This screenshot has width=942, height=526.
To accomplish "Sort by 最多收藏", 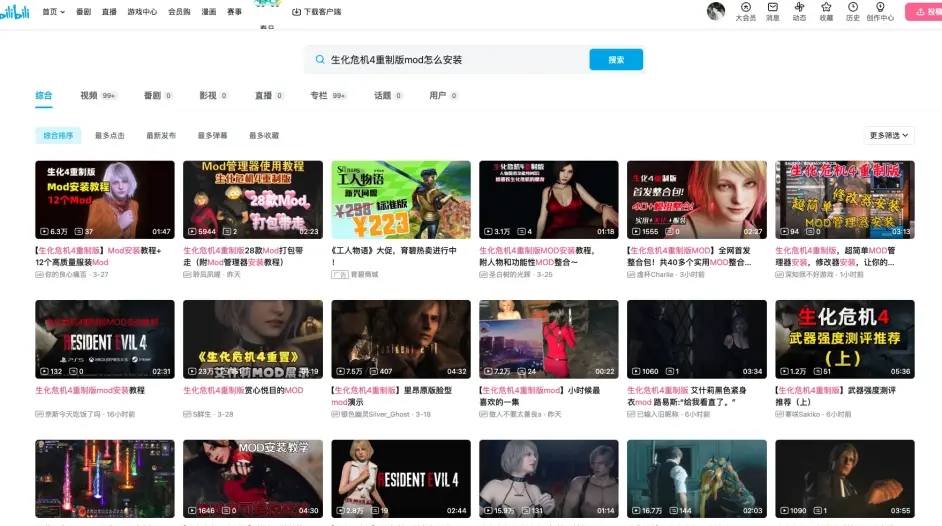I will click(264, 136).
